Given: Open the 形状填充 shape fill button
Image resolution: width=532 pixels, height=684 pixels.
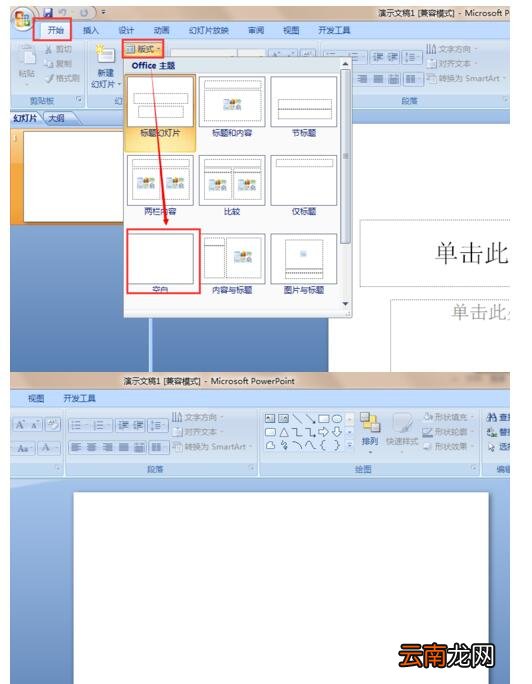Looking at the screenshot, I should pyautogui.click(x=448, y=417).
